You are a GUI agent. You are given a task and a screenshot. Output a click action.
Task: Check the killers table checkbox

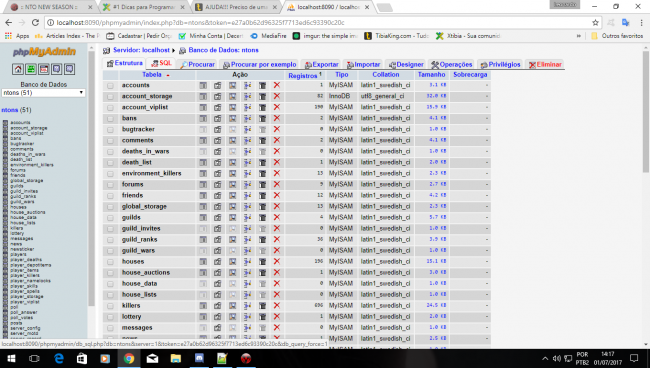(x=110, y=306)
